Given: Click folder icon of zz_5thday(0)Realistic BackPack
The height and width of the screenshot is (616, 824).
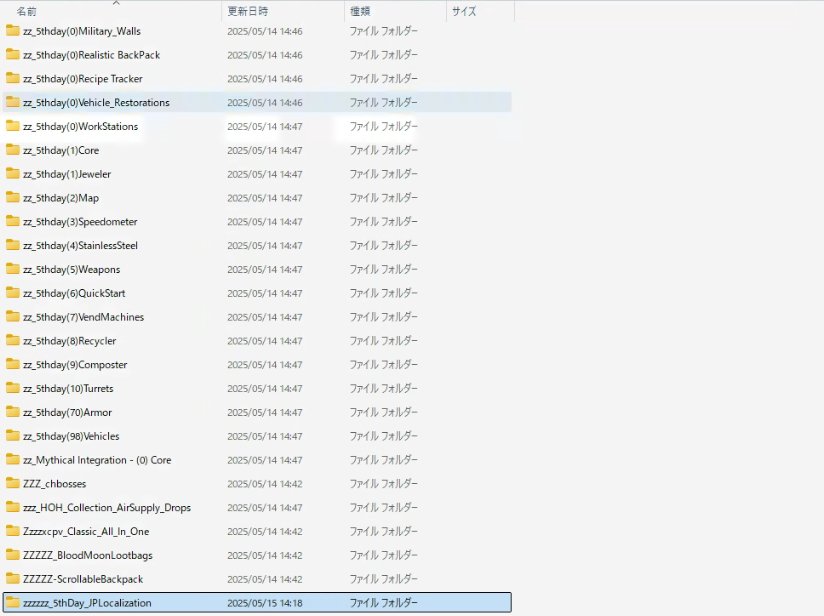Looking at the screenshot, I should pyautogui.click(x=13, y=55).
